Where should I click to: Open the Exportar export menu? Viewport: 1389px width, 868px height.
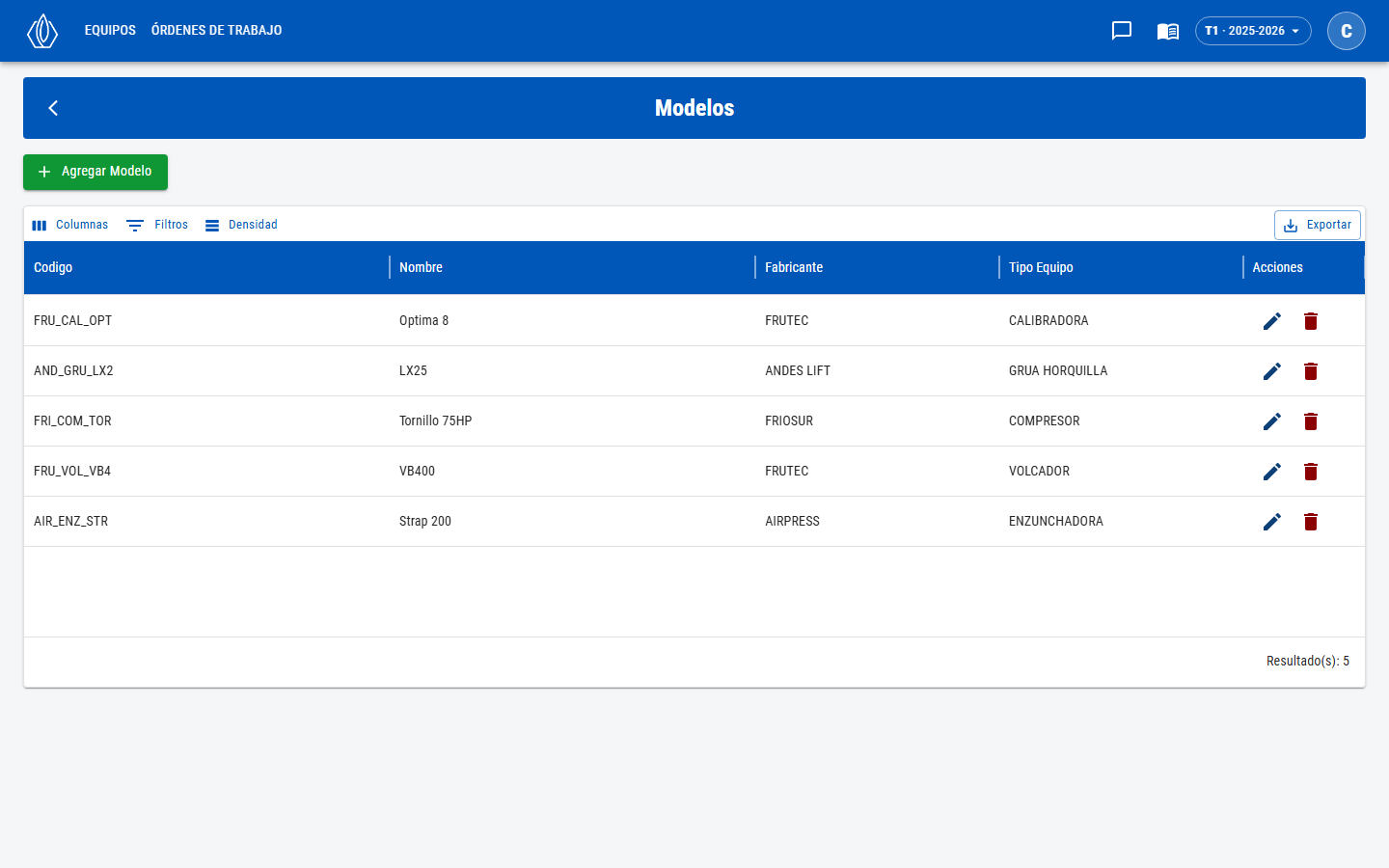pos(1318,225)
